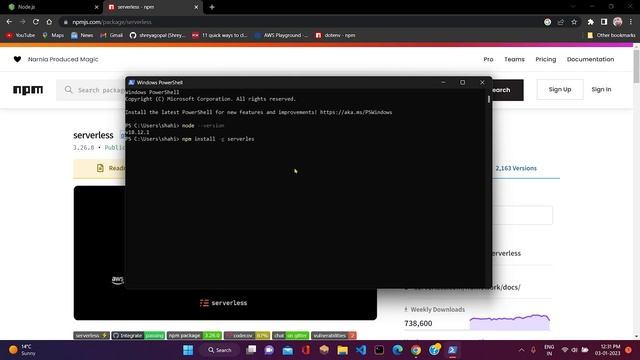
Task: Open the Windows Start menu
Action: point(188,350)
